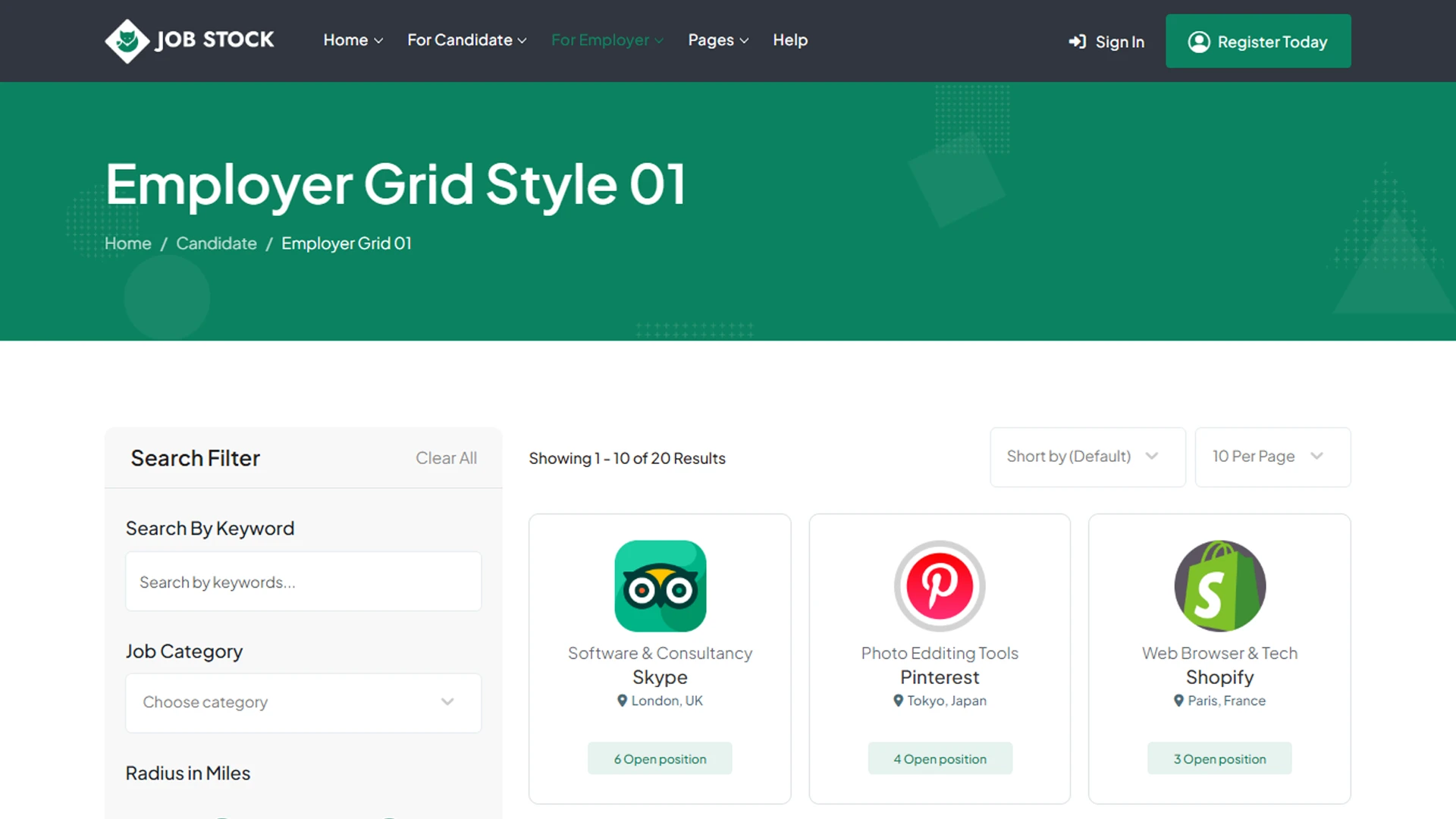The height and width of the screenshot is (819, 1456).
Task: Click the Register Today button
Action: pos(1258,41)
